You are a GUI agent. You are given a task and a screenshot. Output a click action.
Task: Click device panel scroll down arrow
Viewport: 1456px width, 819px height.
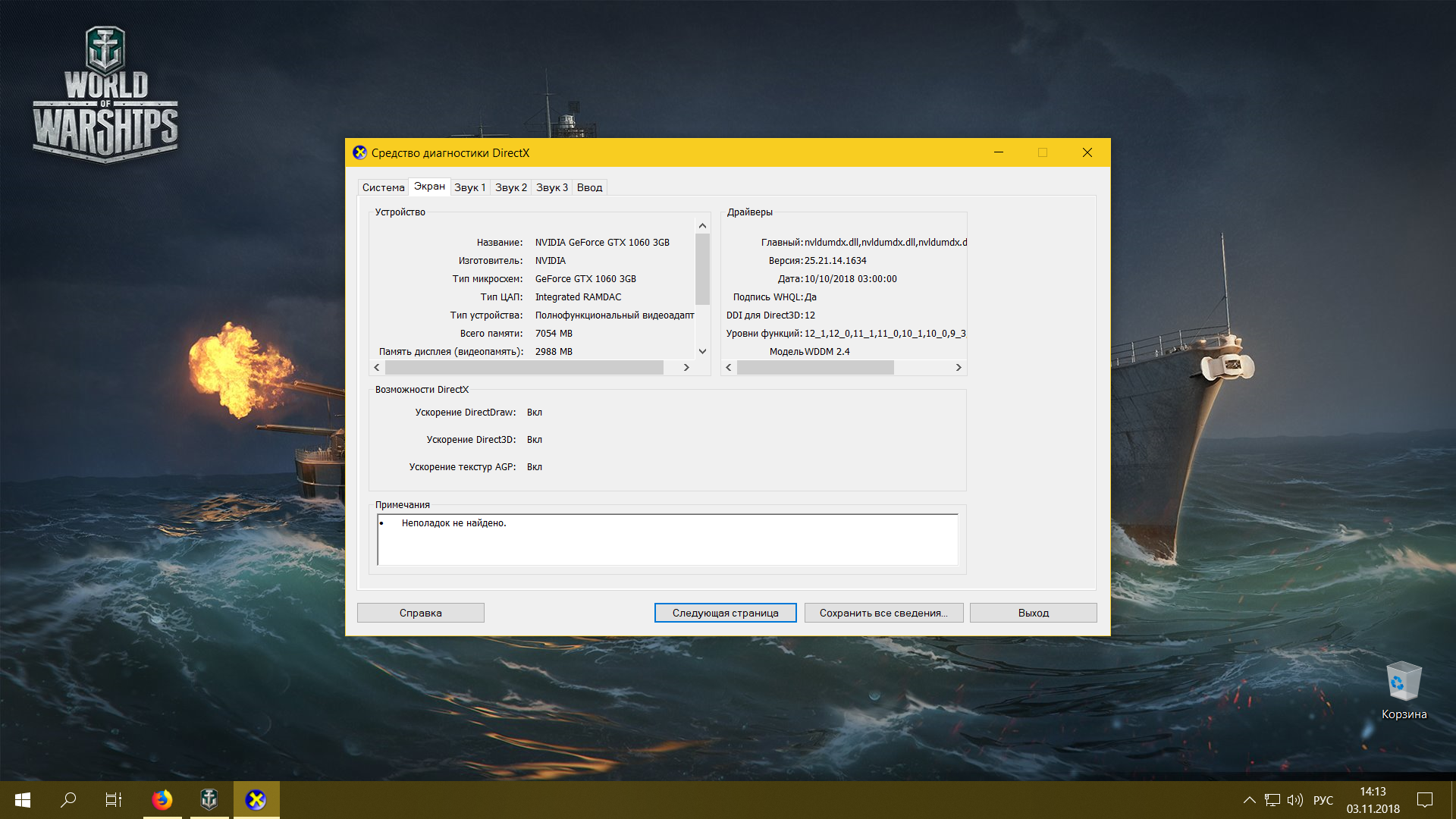coord(702,351)
